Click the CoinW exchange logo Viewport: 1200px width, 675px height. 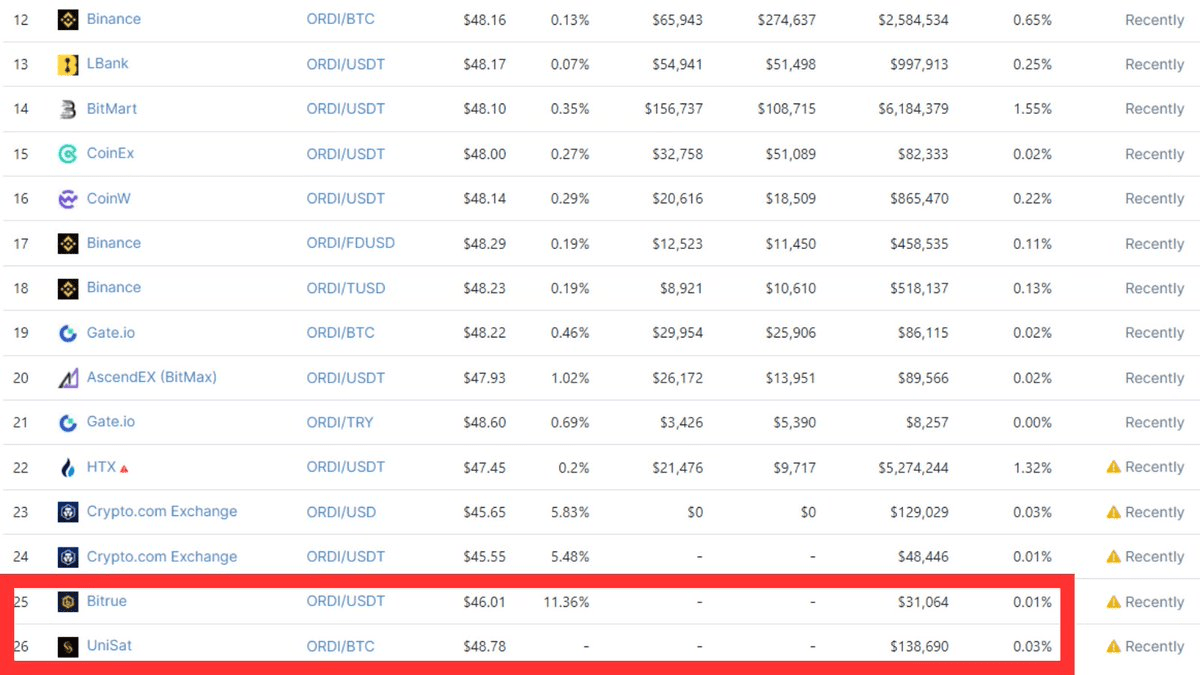coord(68,199)
